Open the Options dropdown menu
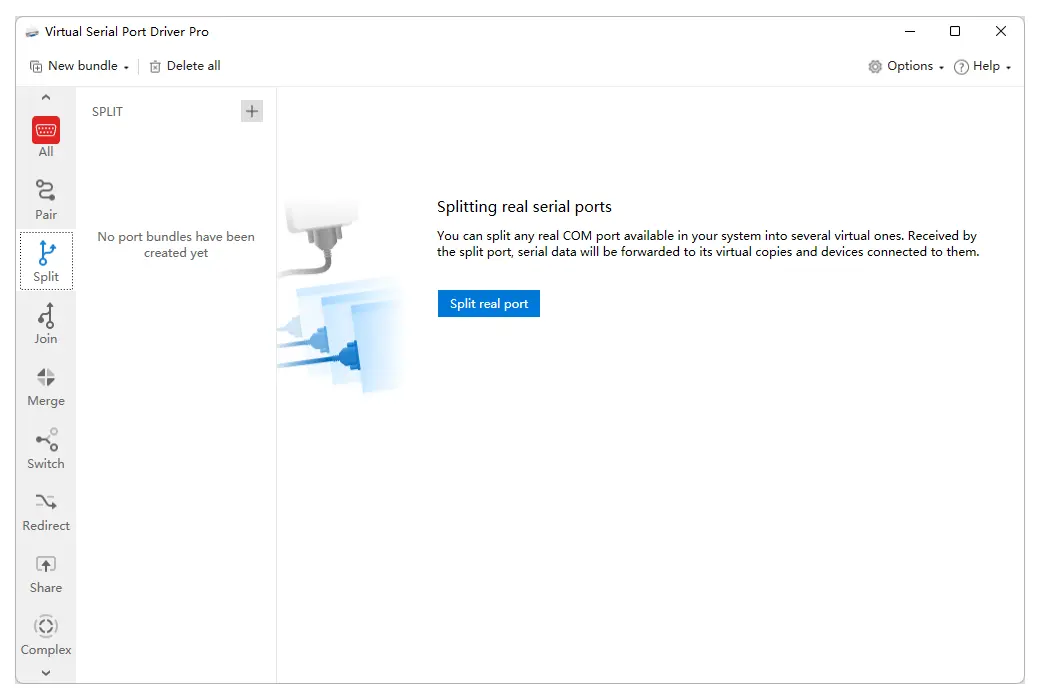1040x700 pixels. click(x=906, y=66)
